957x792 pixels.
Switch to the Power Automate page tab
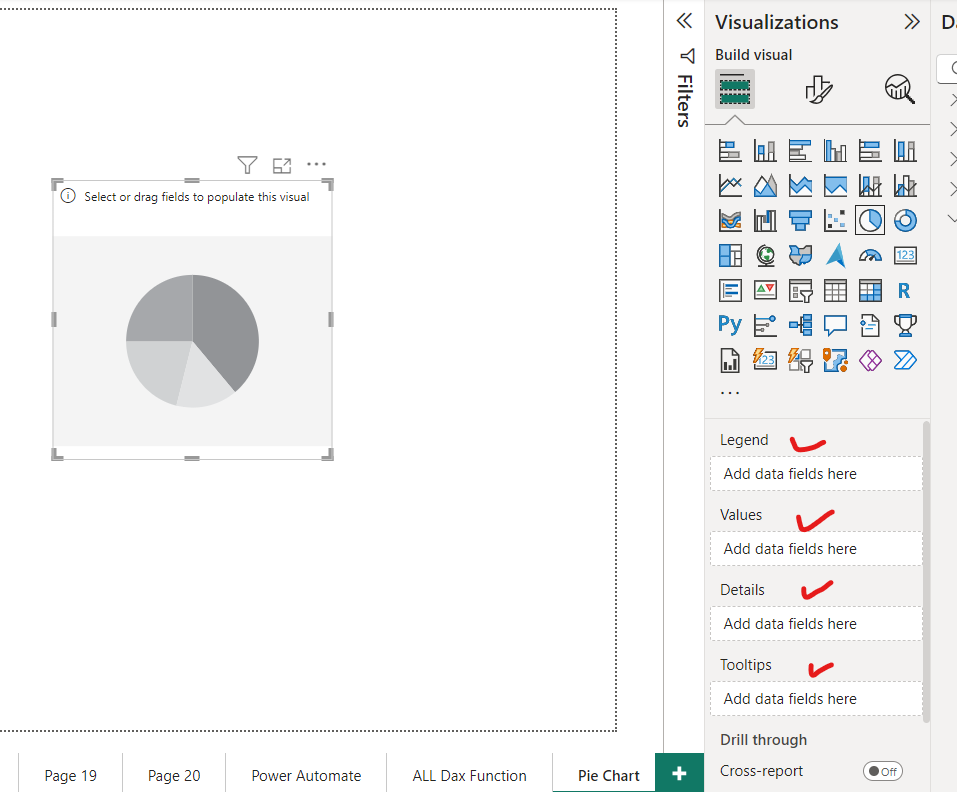pos(305,775)
